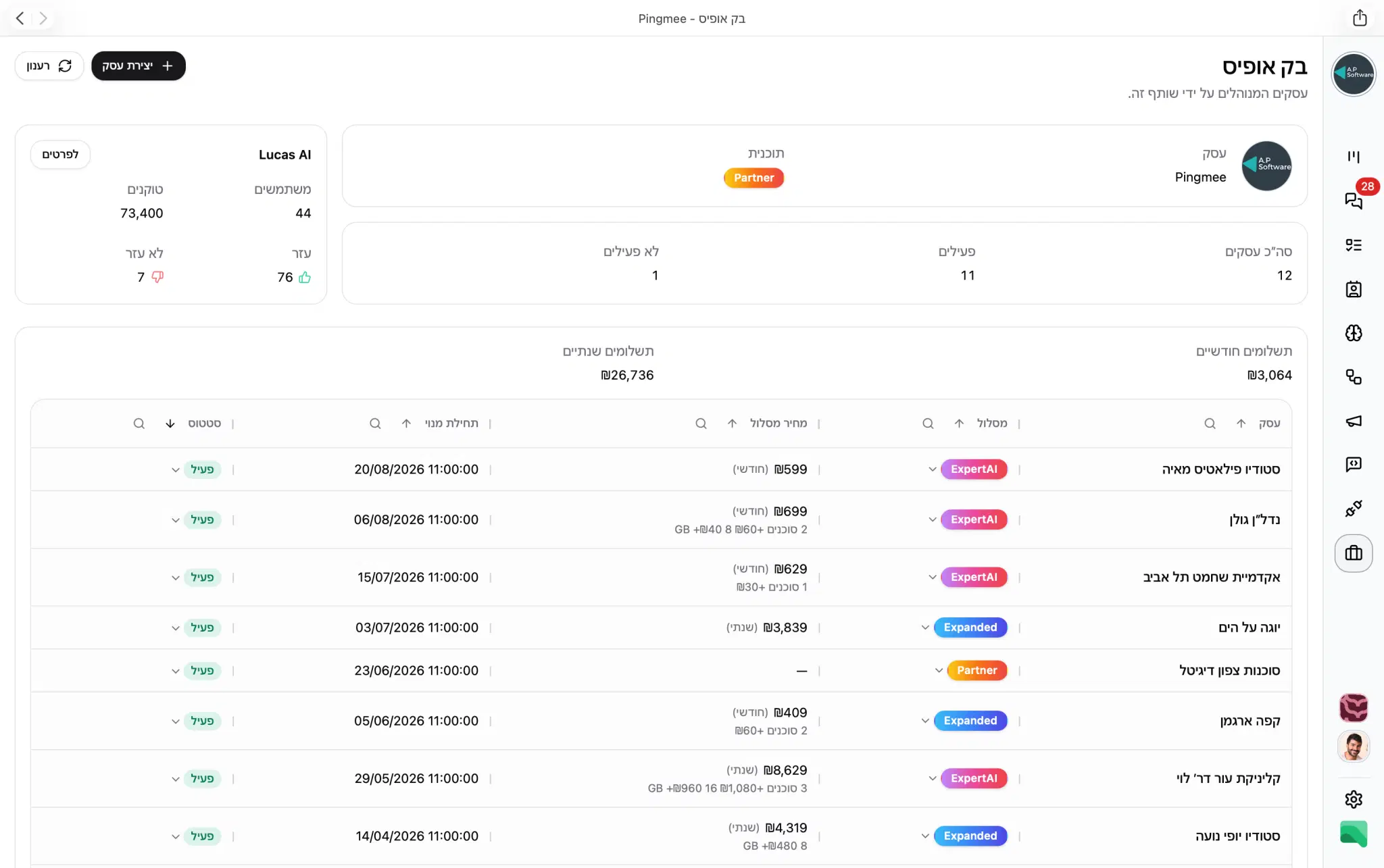The image size is (1384, 868).
Task: Sort by תחילת מנוי column arrow
Action: click(406, 424)
